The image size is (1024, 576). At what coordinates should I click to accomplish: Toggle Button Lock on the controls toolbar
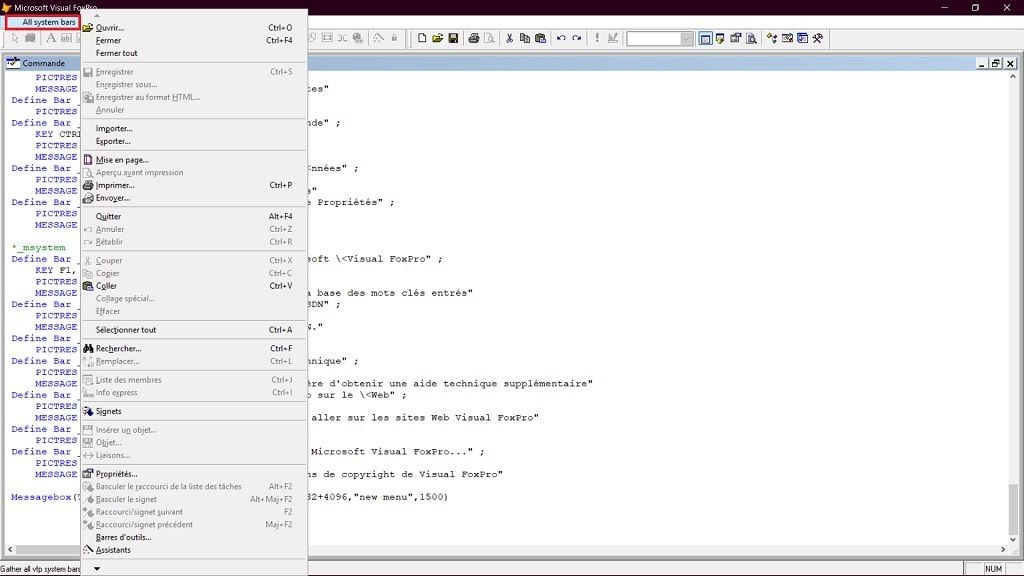(28, 38)
